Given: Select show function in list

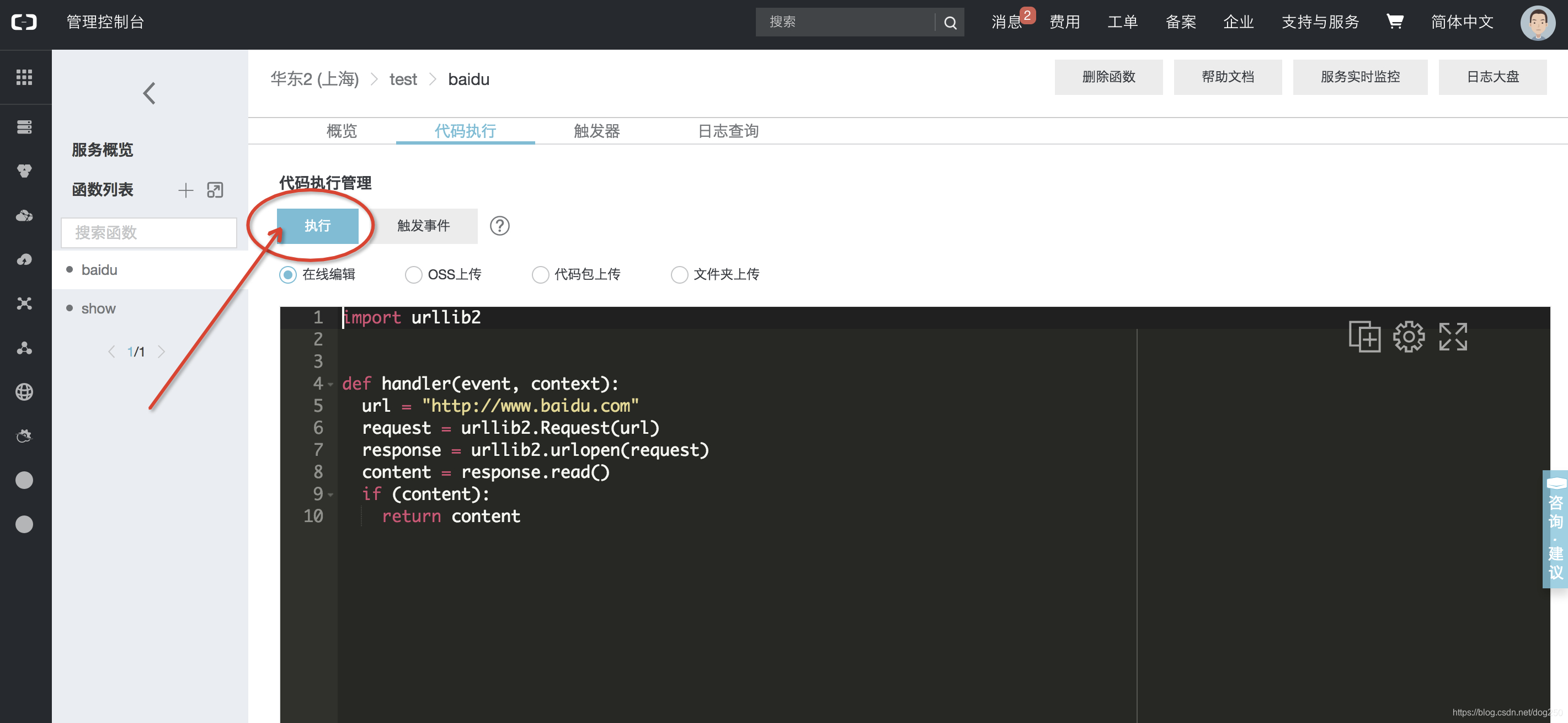Looking at the screenshot, I should 150,309.
